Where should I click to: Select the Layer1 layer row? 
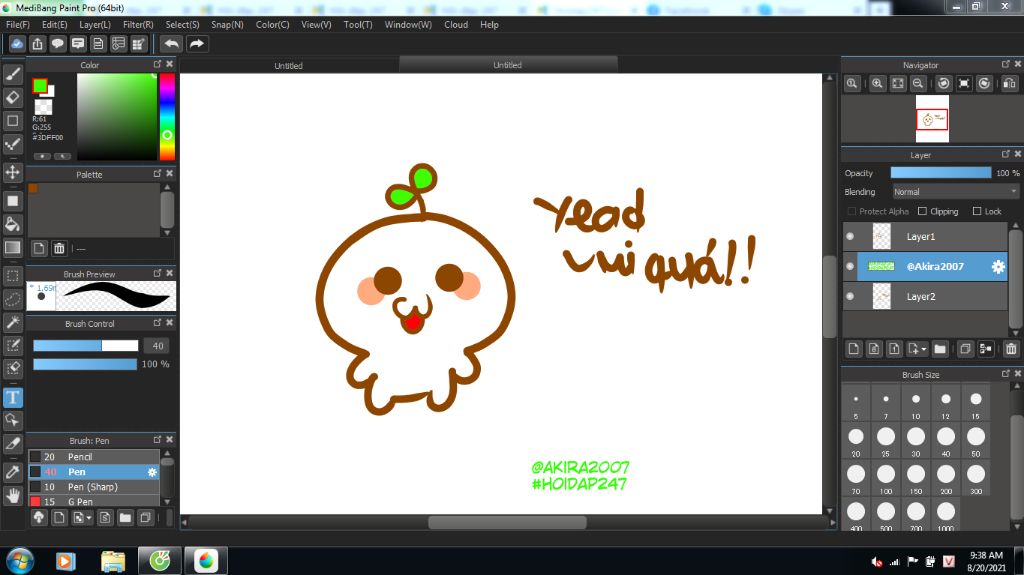(x=925, y=237)
